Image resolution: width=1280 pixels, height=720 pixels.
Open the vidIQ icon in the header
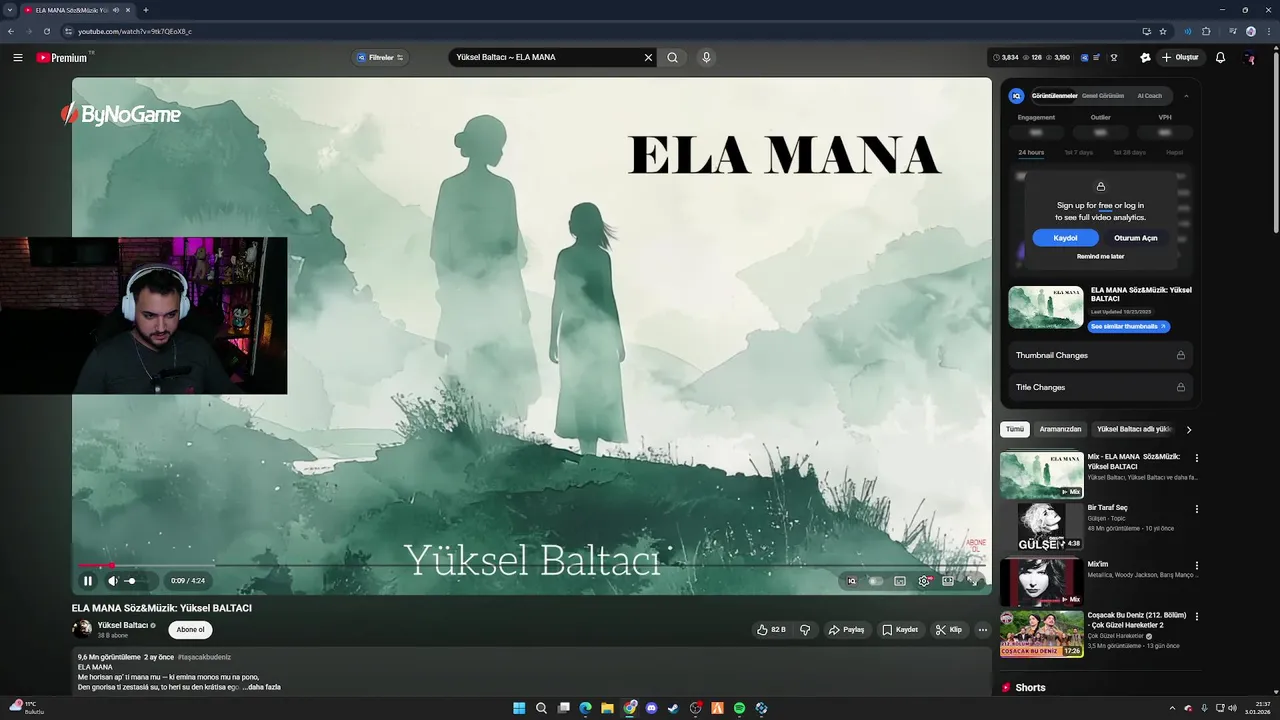tap(1085, 58)
